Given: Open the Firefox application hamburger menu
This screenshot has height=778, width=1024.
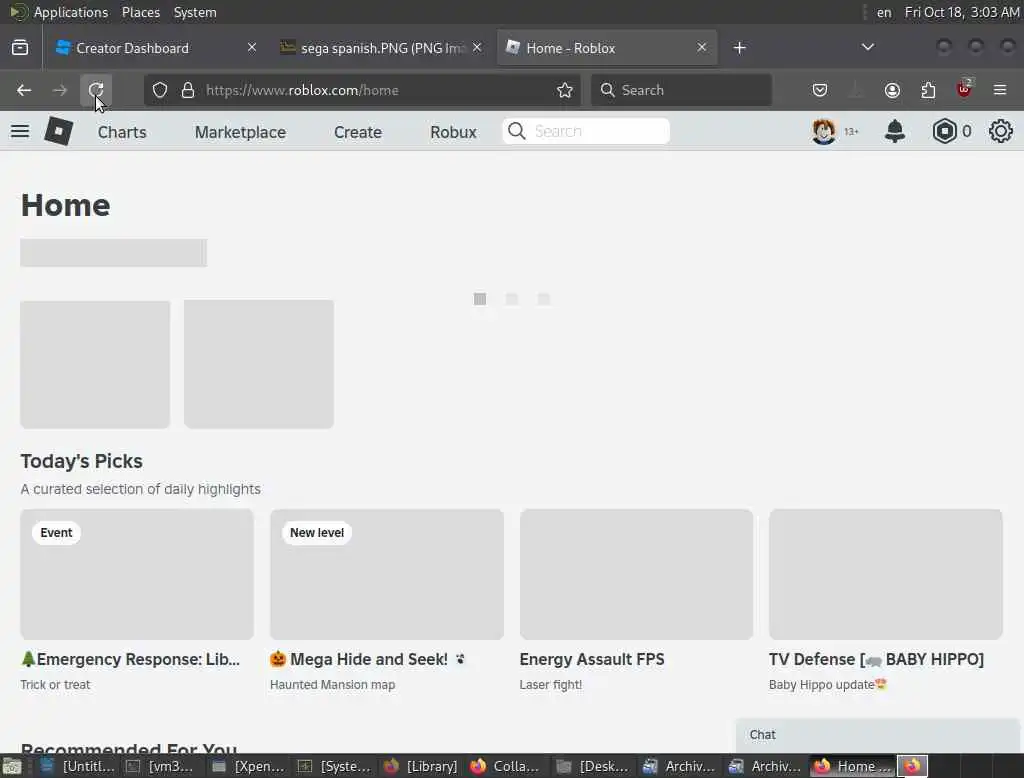Looking at the screenshot, I should [1000, 90].
